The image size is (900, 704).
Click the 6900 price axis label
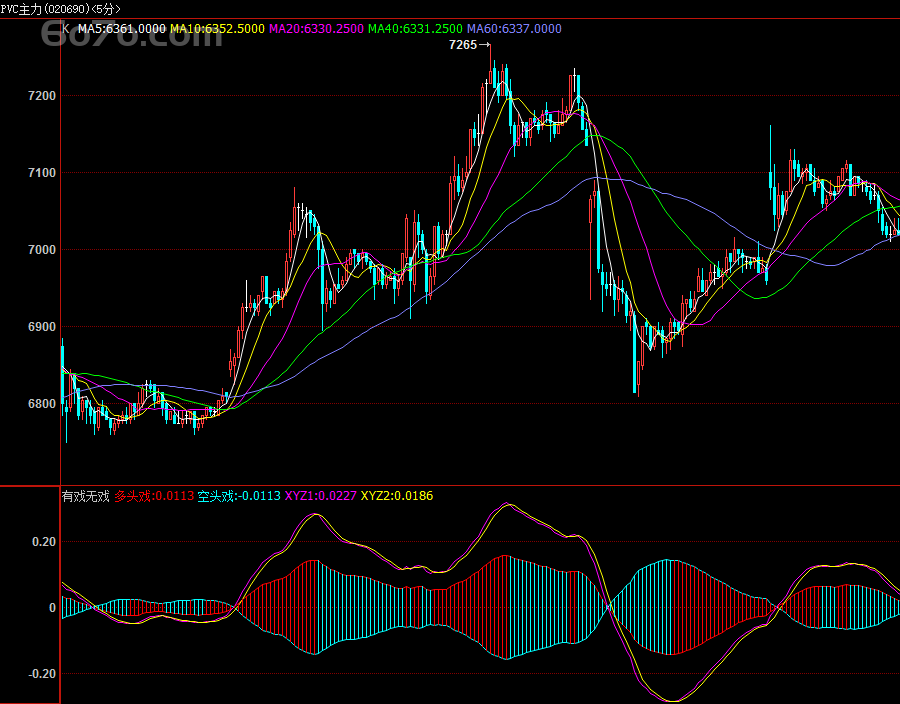42,326
